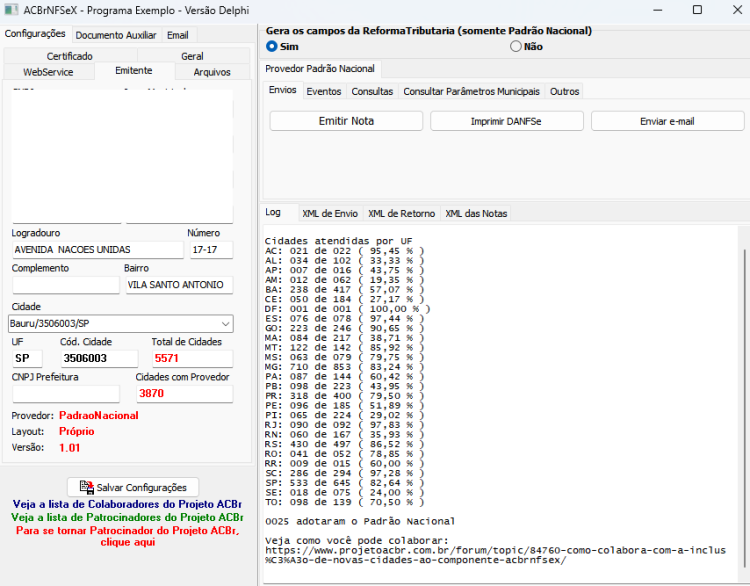750x586 pixels.
Task: Select the Provedor Padrão Nacional tab
Action: tap(320, 69)
